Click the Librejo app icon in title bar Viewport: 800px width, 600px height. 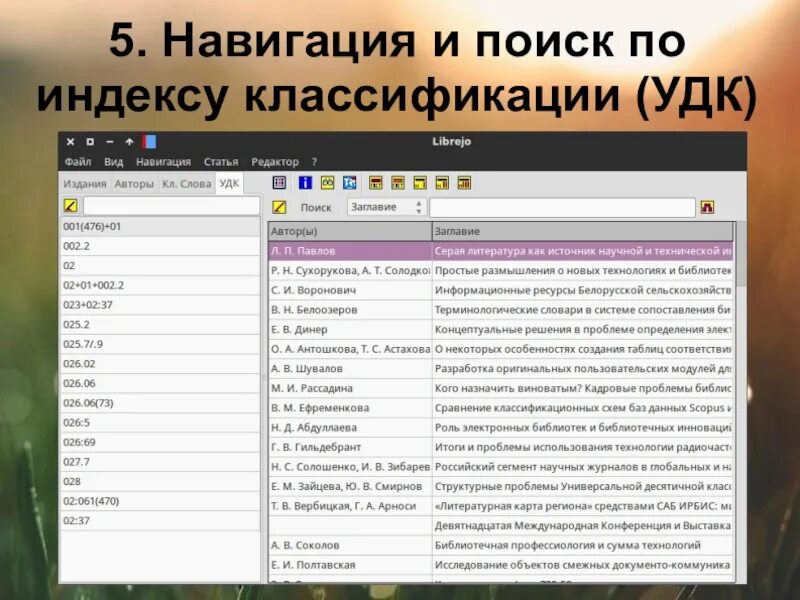(149, 142)
